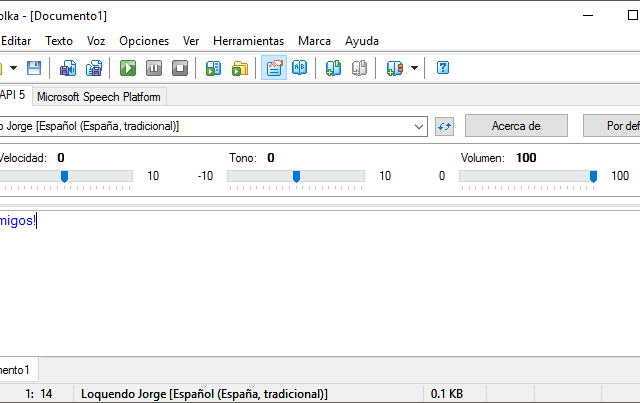640x403 pixels.
Task: Click the Acerca de button
Action: click(x=516, y=126)
